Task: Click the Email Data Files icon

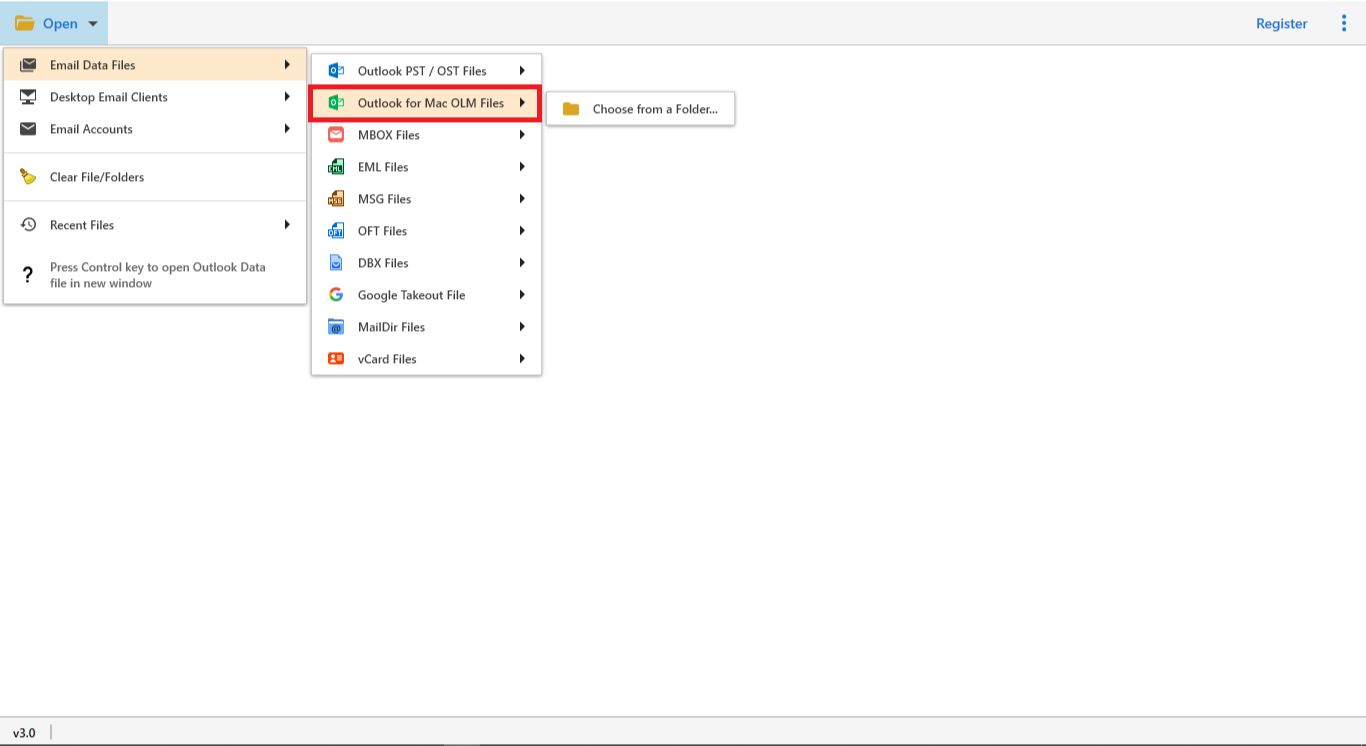Action: pos(29,65)
